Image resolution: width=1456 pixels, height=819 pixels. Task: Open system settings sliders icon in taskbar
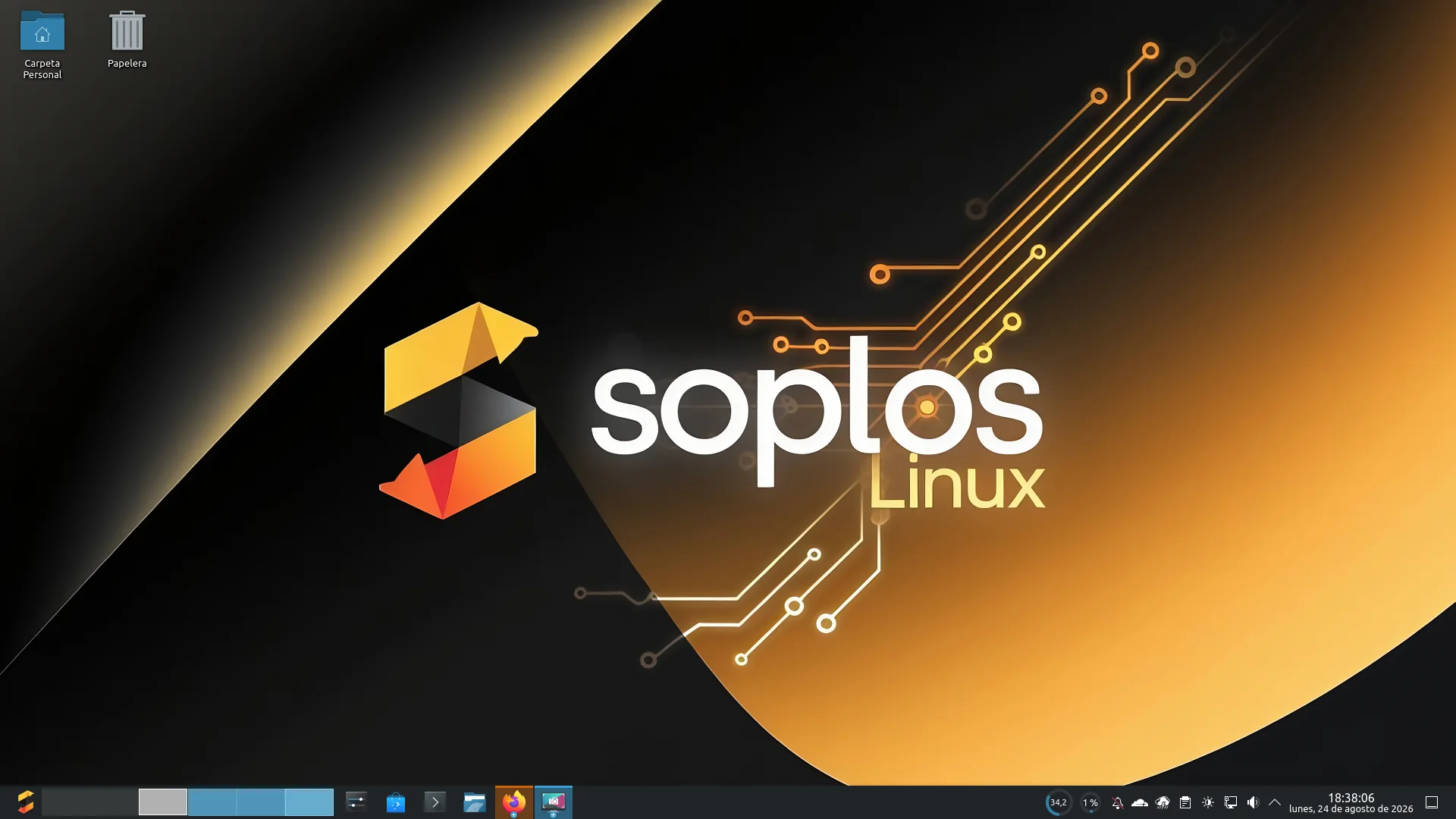click(x=356, y=802)
